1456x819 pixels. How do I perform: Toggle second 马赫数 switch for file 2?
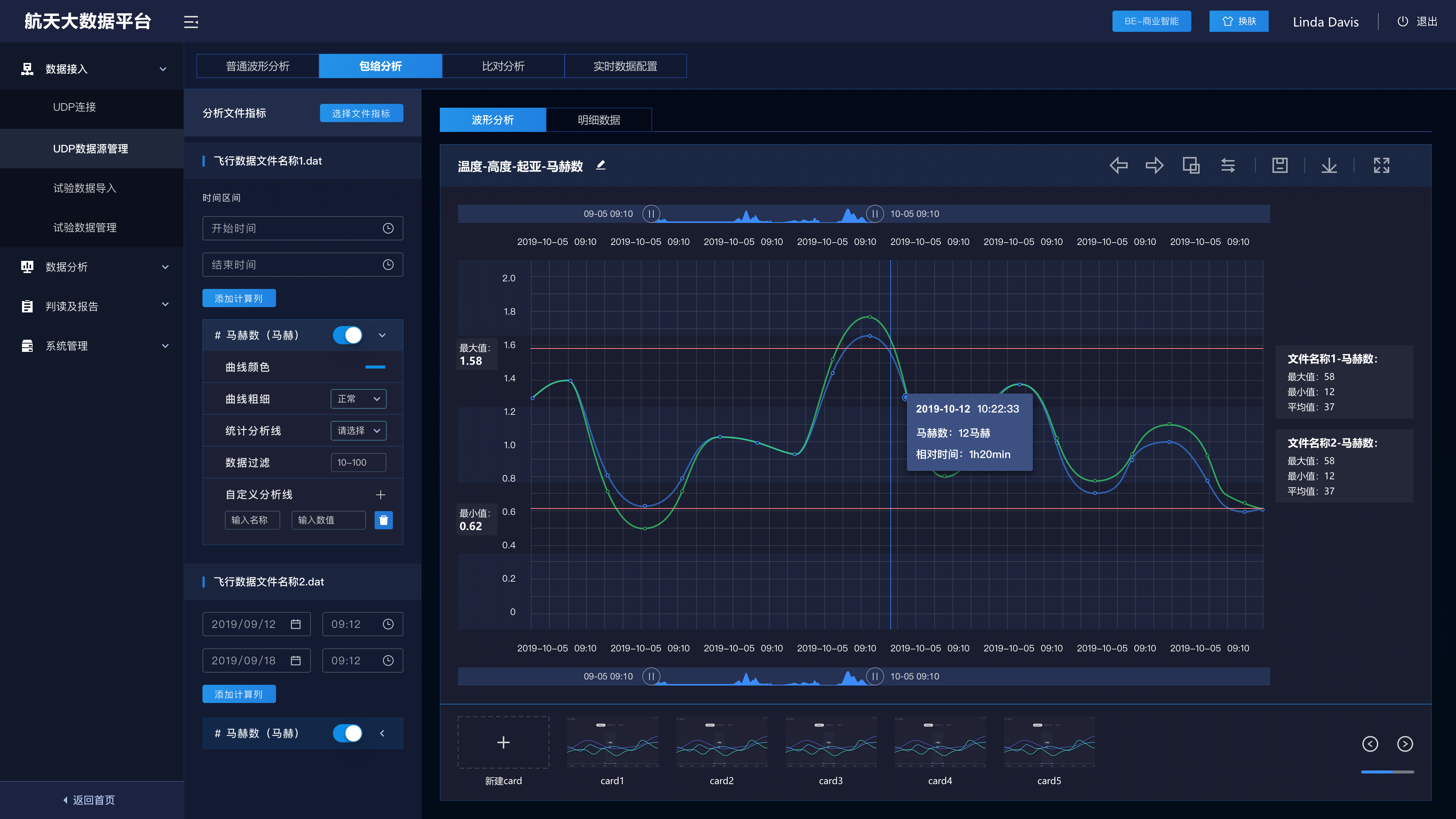pyautogui.click(x=348, y=733)
